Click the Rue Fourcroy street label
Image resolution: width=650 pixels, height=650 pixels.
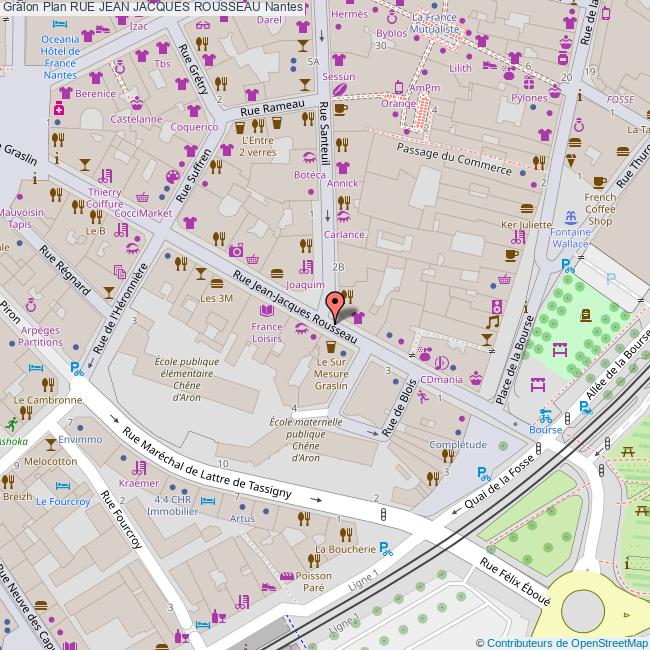(x=121, y=519)
